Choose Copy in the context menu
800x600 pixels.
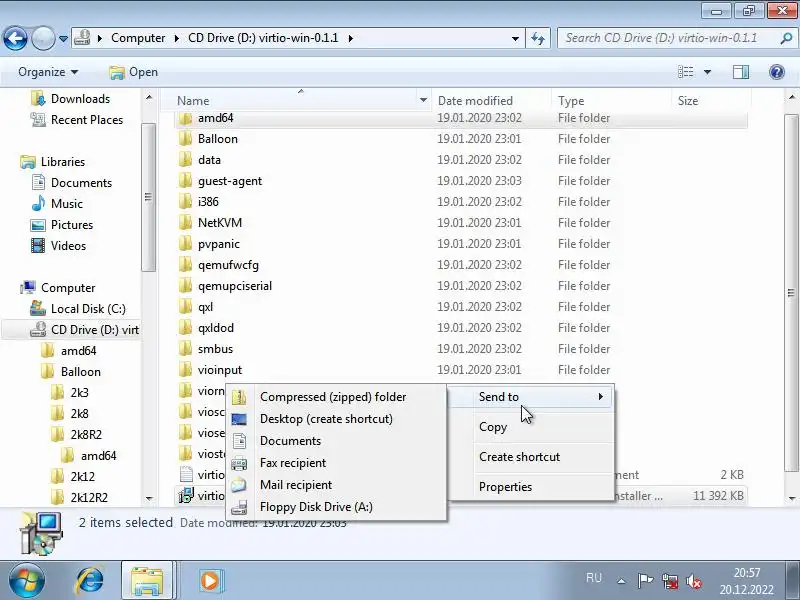[531, 427]
